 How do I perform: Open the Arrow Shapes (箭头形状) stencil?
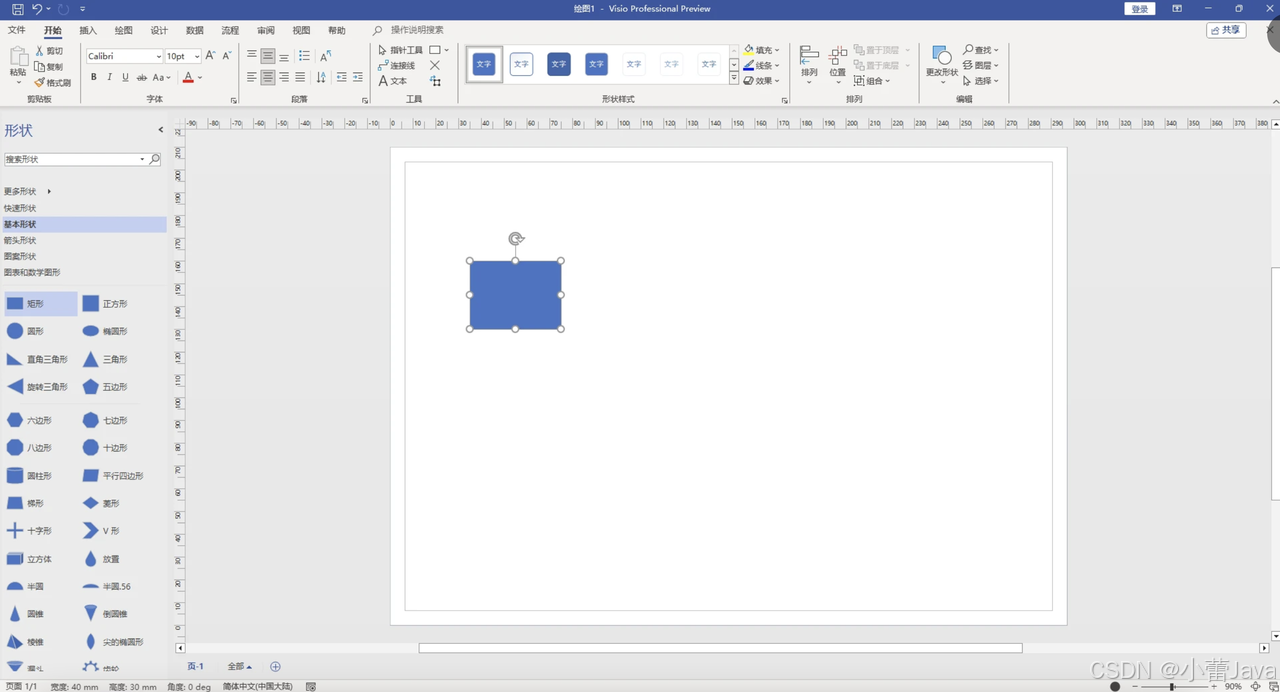20,240
